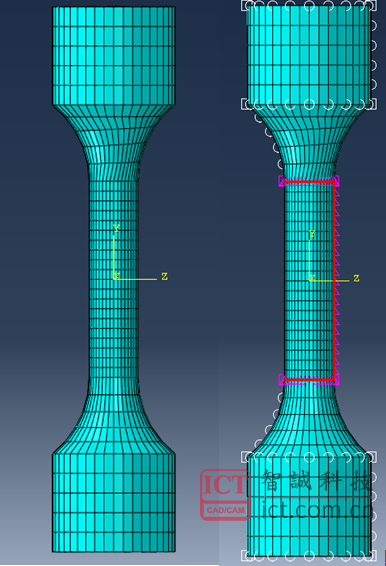Select the Z axis label on right specimen

coord(356,278)
